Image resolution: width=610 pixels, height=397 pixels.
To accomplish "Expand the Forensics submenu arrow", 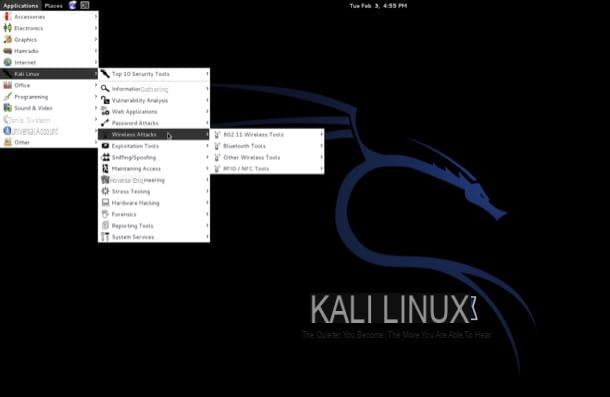I will 207,214.
